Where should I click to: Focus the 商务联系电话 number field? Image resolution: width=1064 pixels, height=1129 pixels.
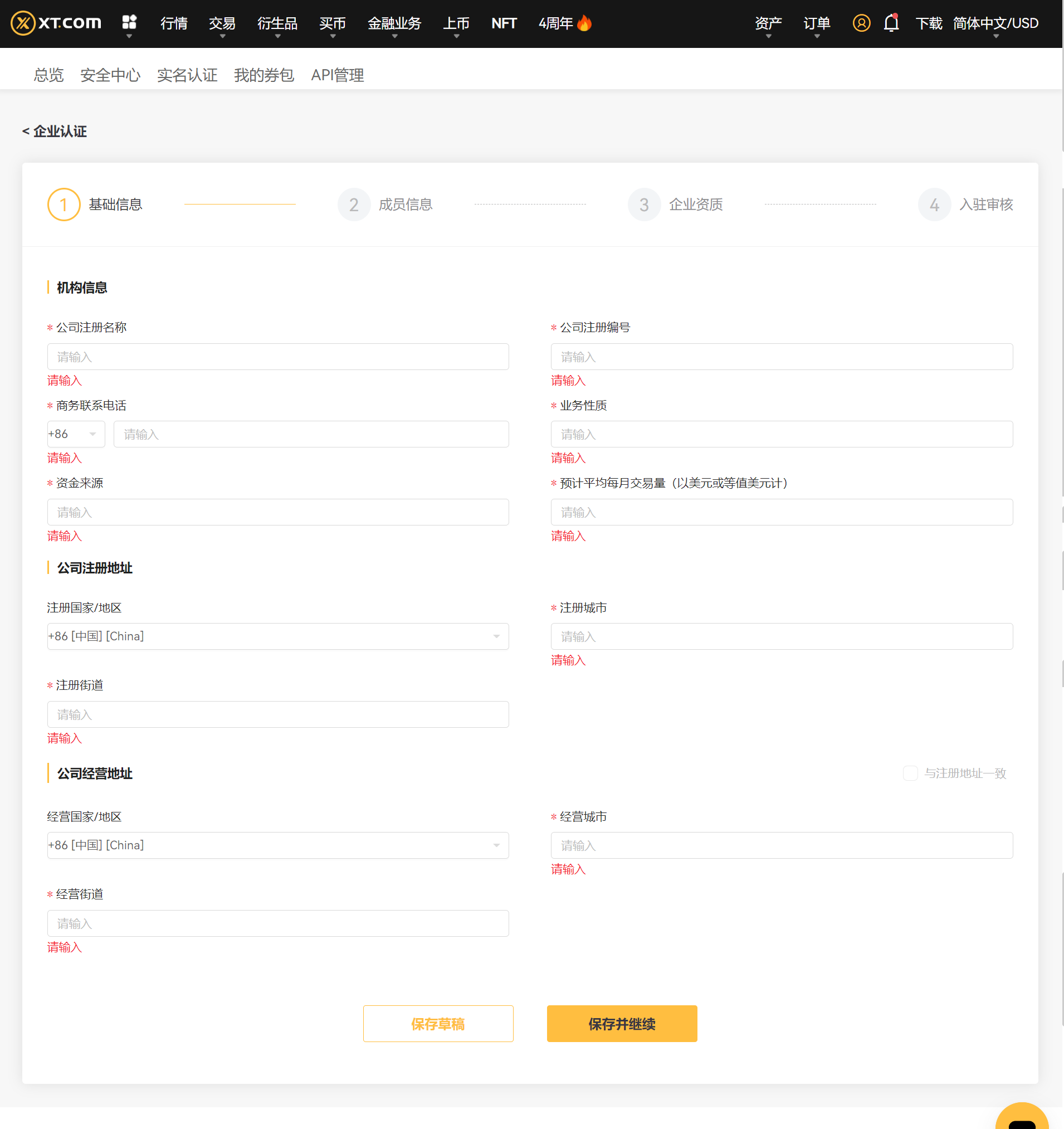pos(311,435)
